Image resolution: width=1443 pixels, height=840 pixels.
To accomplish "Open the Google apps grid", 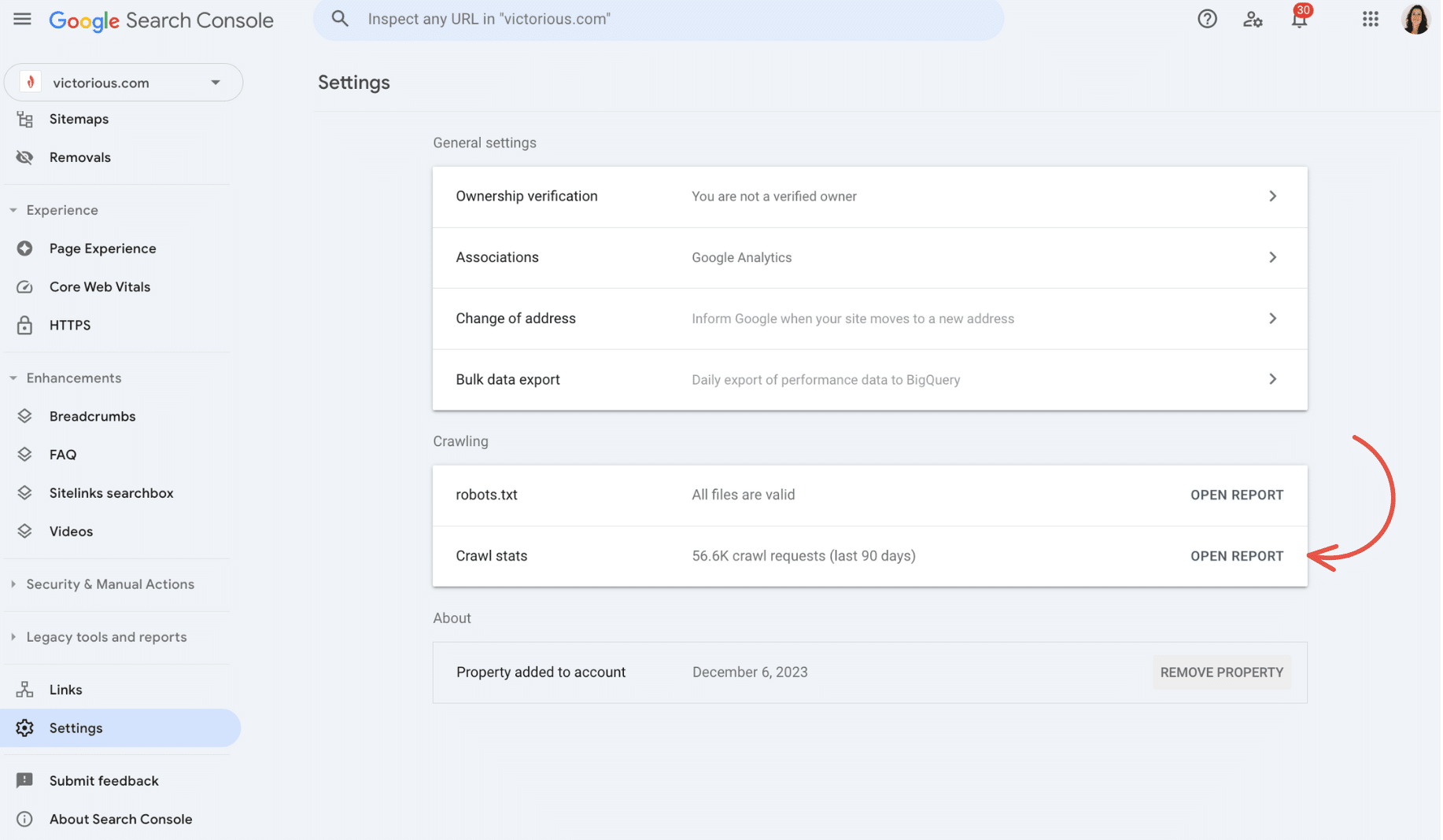I will tap(1371, 19).
